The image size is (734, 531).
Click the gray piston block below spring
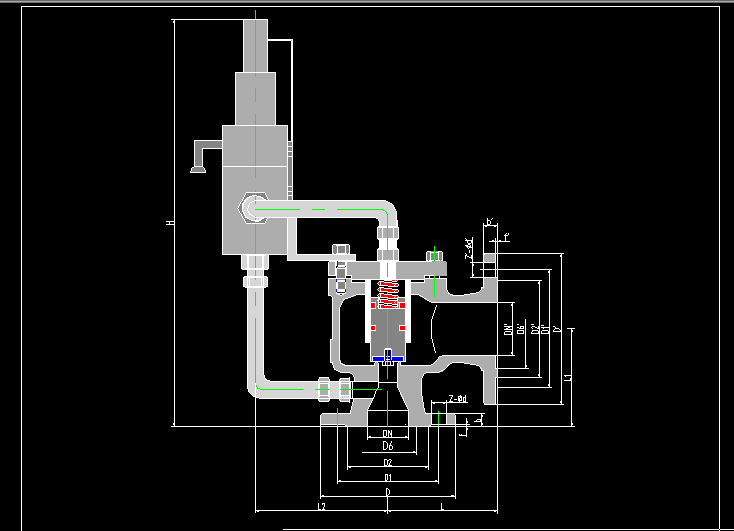[388, 328]
